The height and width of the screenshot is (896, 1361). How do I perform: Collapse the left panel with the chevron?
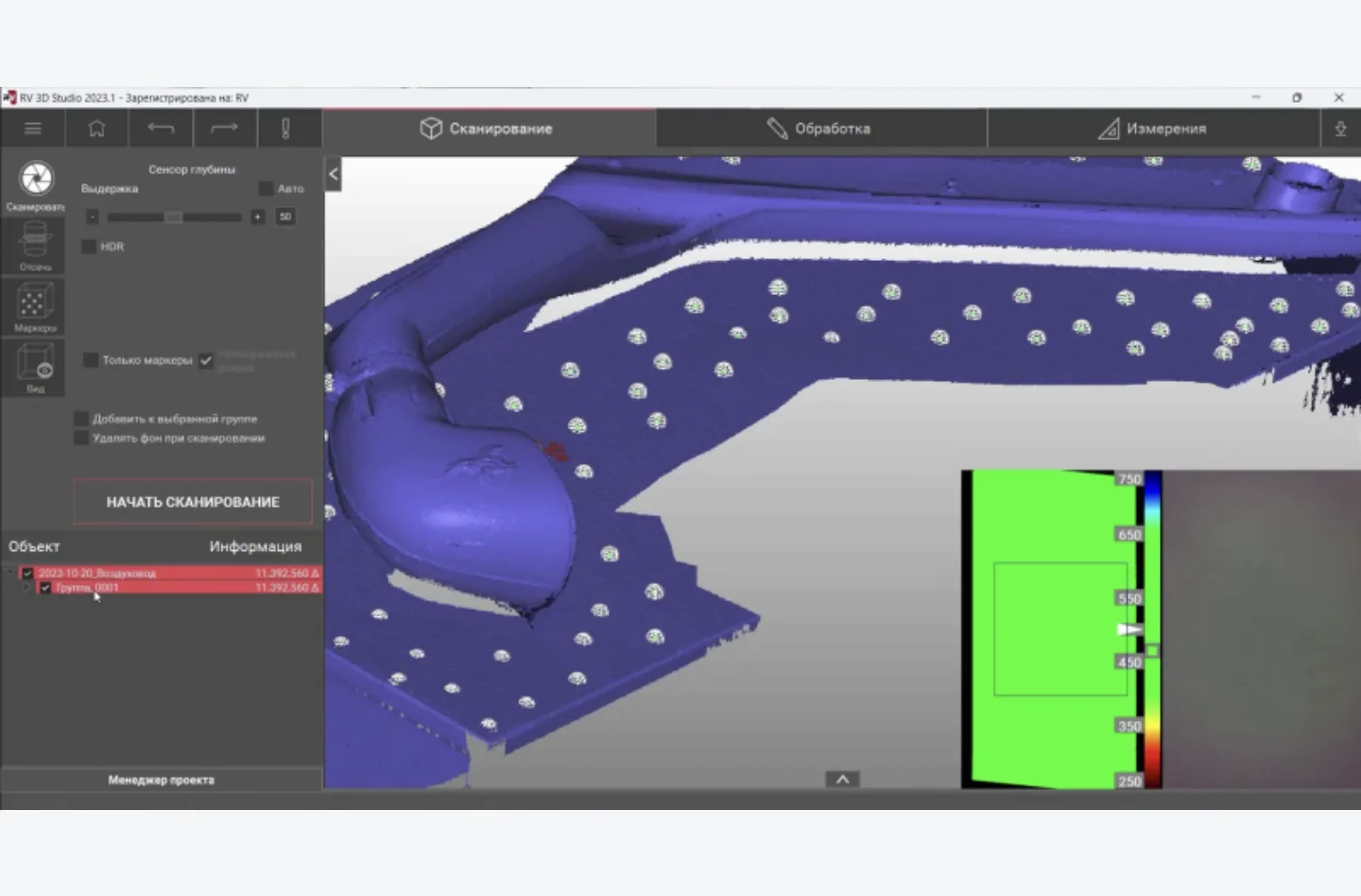(333, 174)
